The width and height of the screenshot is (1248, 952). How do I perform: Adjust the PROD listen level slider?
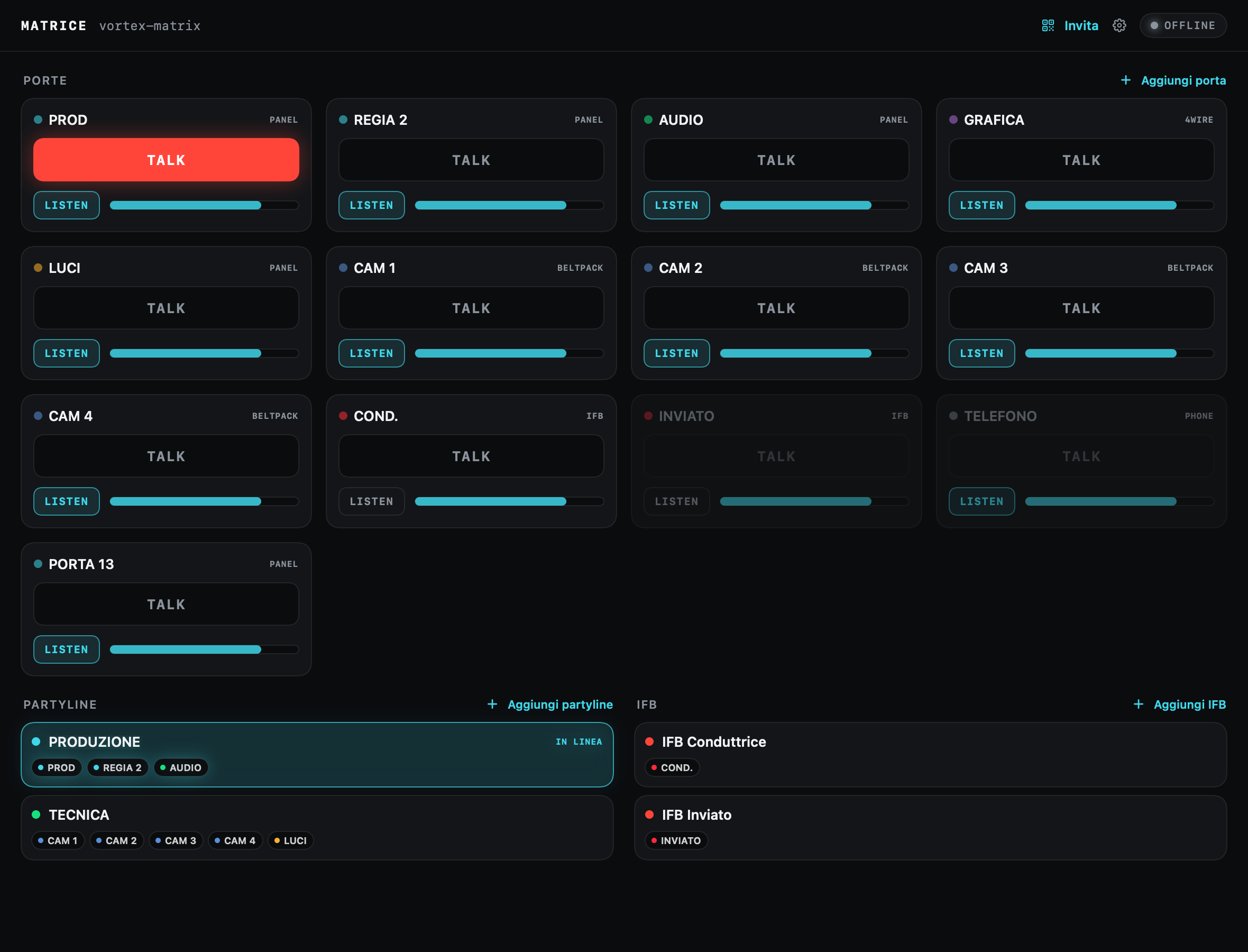click(x=204, y=205)
